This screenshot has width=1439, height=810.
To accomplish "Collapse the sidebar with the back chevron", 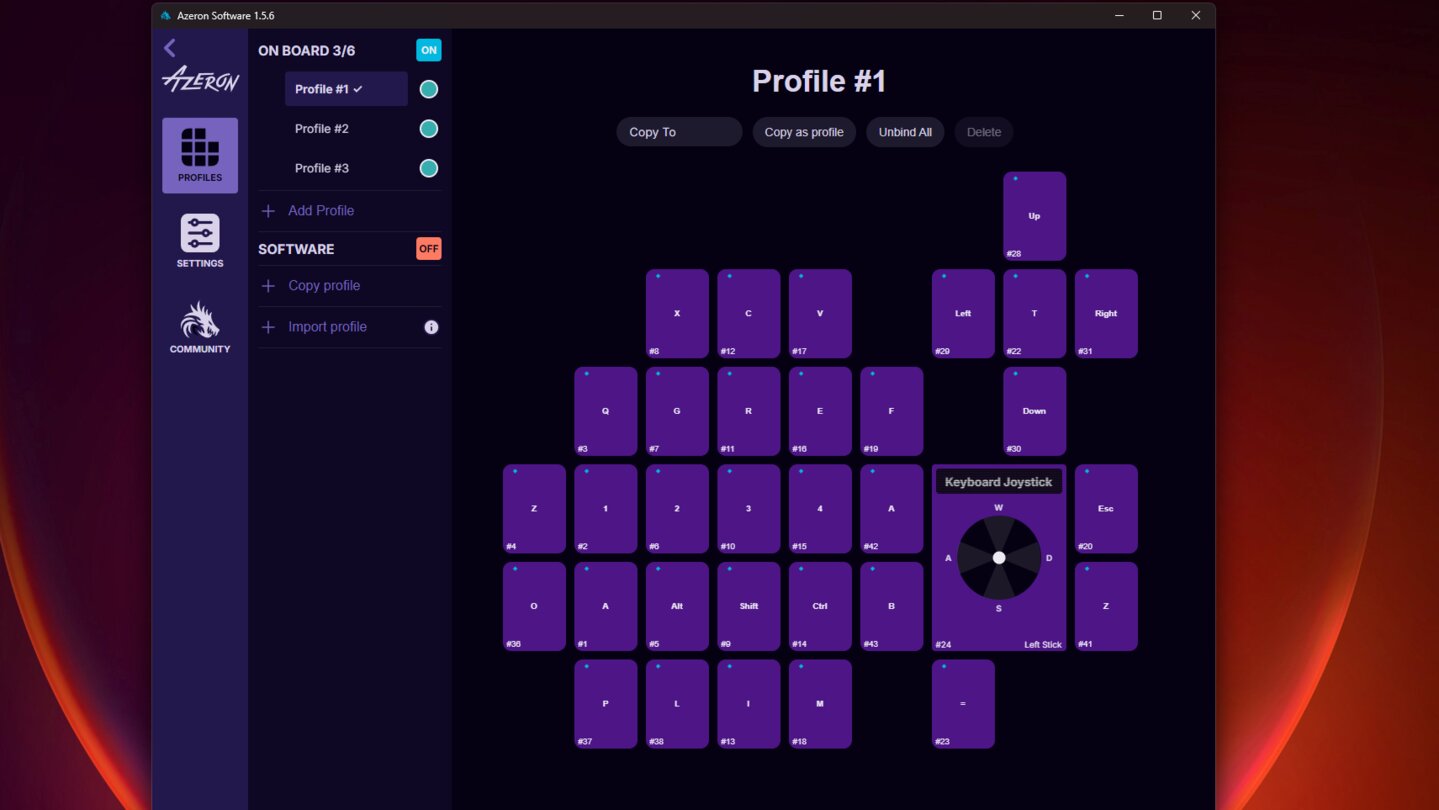I will (168, 47).
